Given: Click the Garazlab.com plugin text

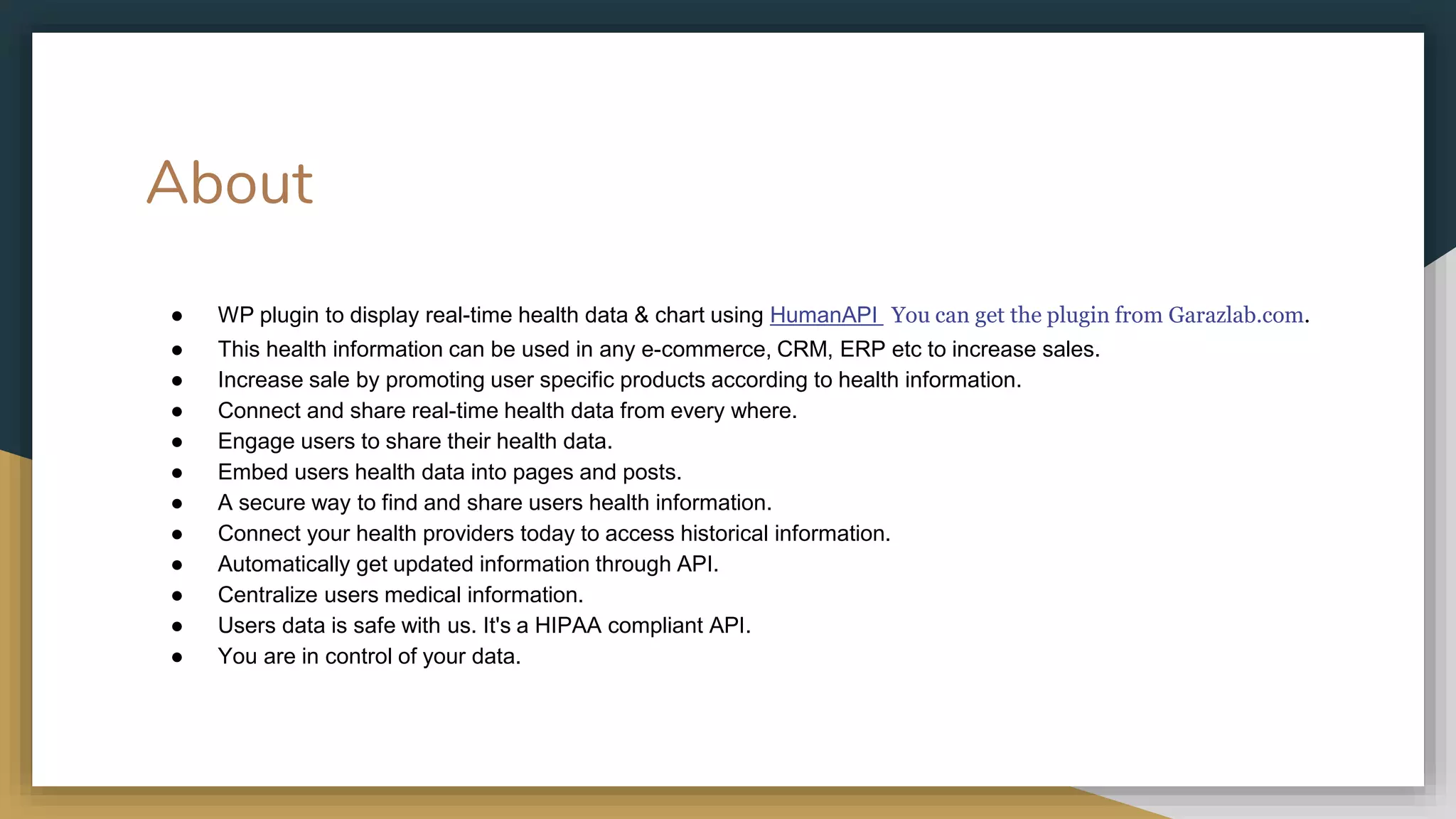Looking at the screenshot, I should [1098, 315].
